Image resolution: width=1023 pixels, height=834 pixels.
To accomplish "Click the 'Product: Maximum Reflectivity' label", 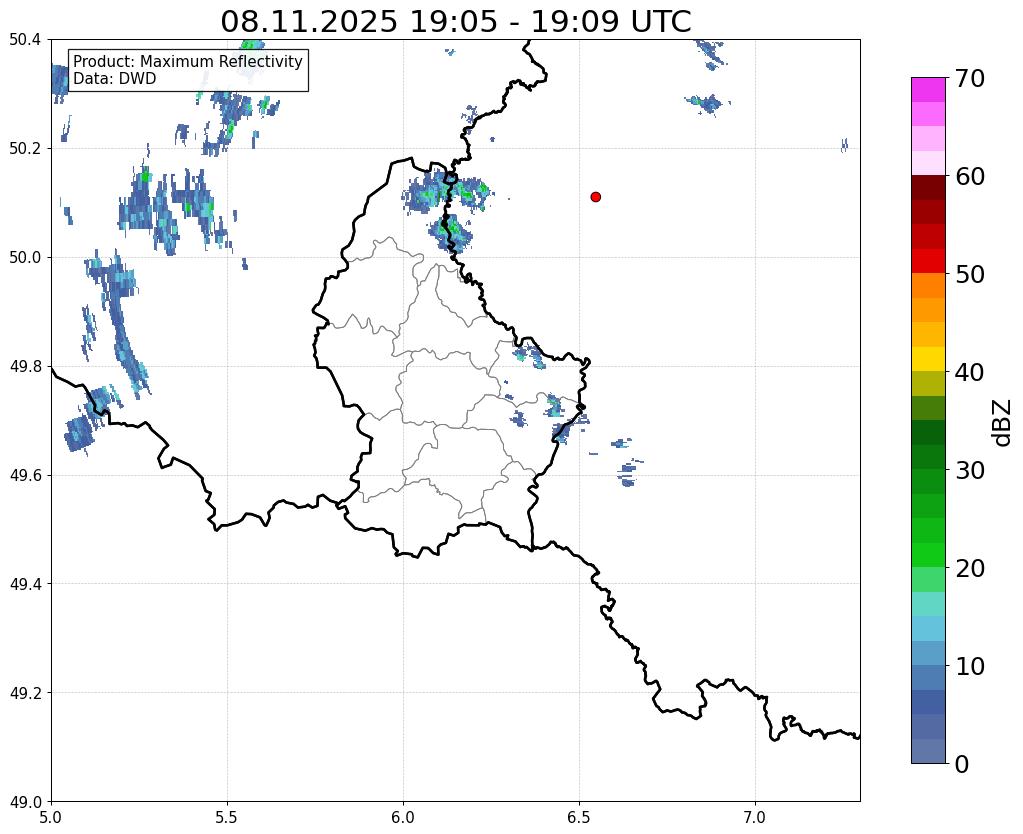I will click(x=188, y=61).
